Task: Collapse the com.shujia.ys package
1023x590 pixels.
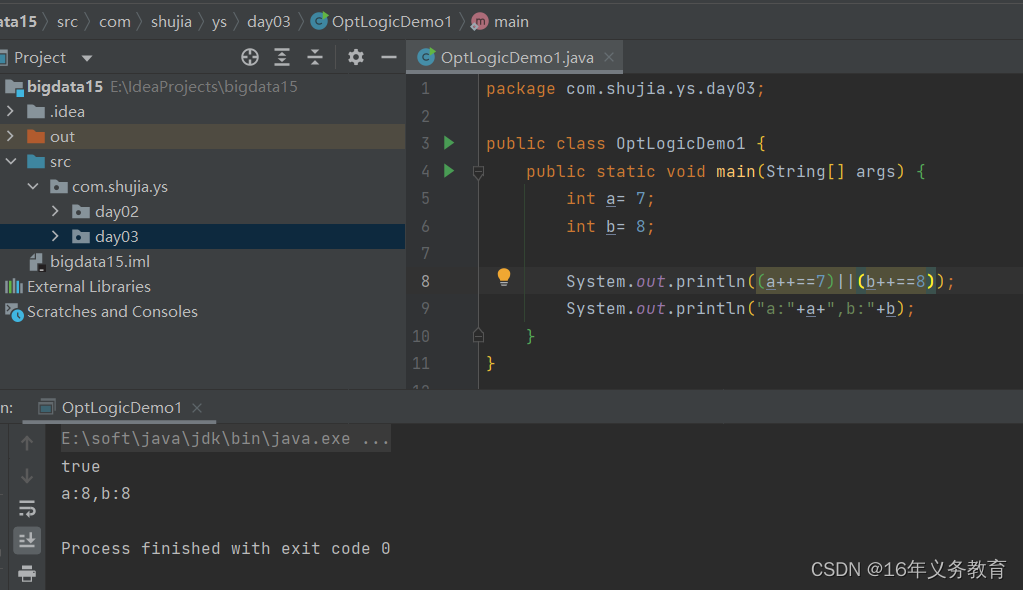Action: click(x=33, y=187)
